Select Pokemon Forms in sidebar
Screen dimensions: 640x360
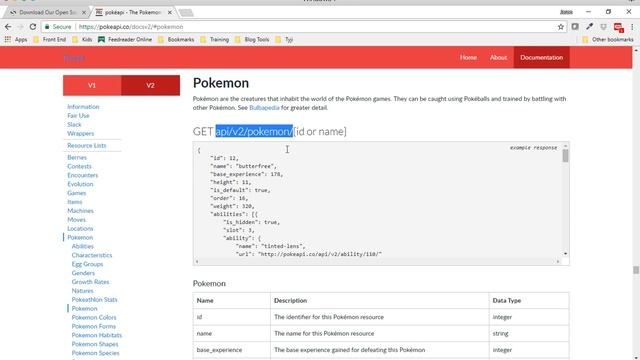[x=93, y=327]
